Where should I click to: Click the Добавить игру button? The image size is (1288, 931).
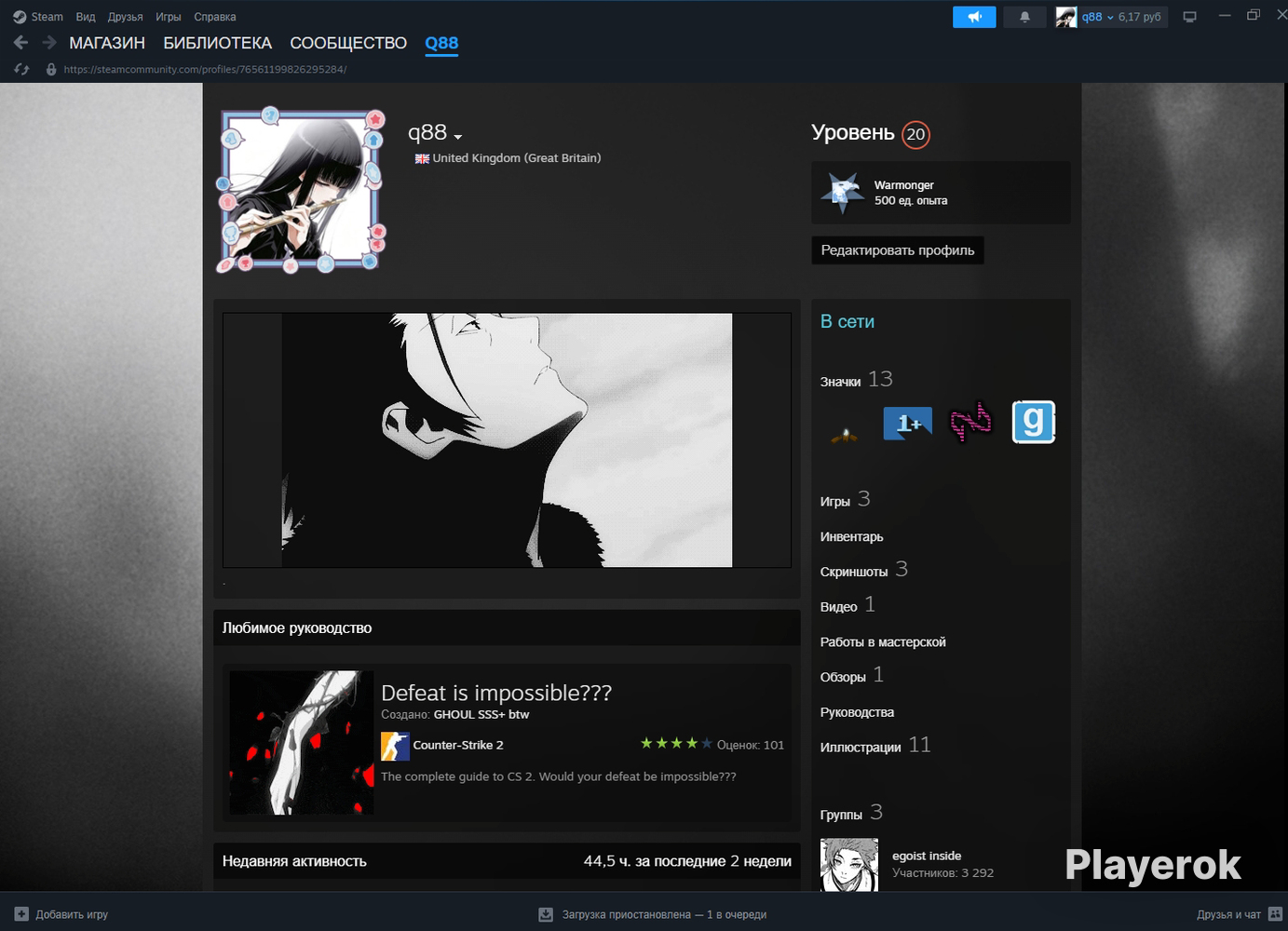(61, 914)
